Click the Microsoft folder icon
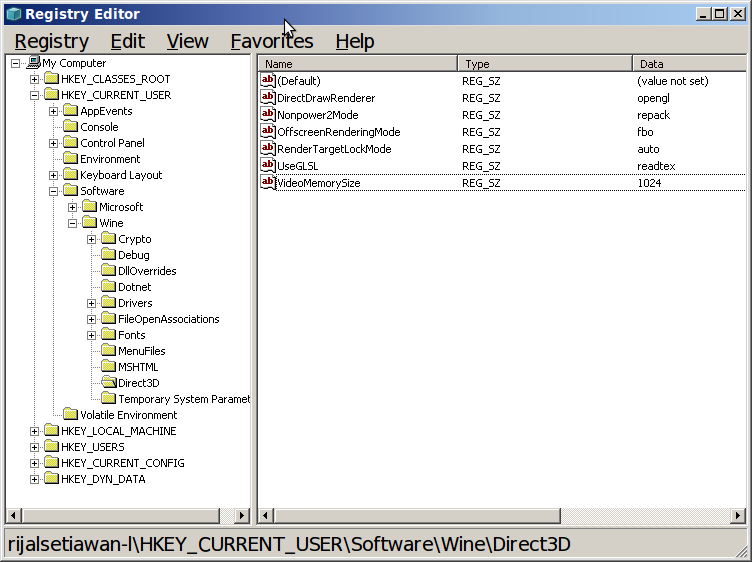 90,207
